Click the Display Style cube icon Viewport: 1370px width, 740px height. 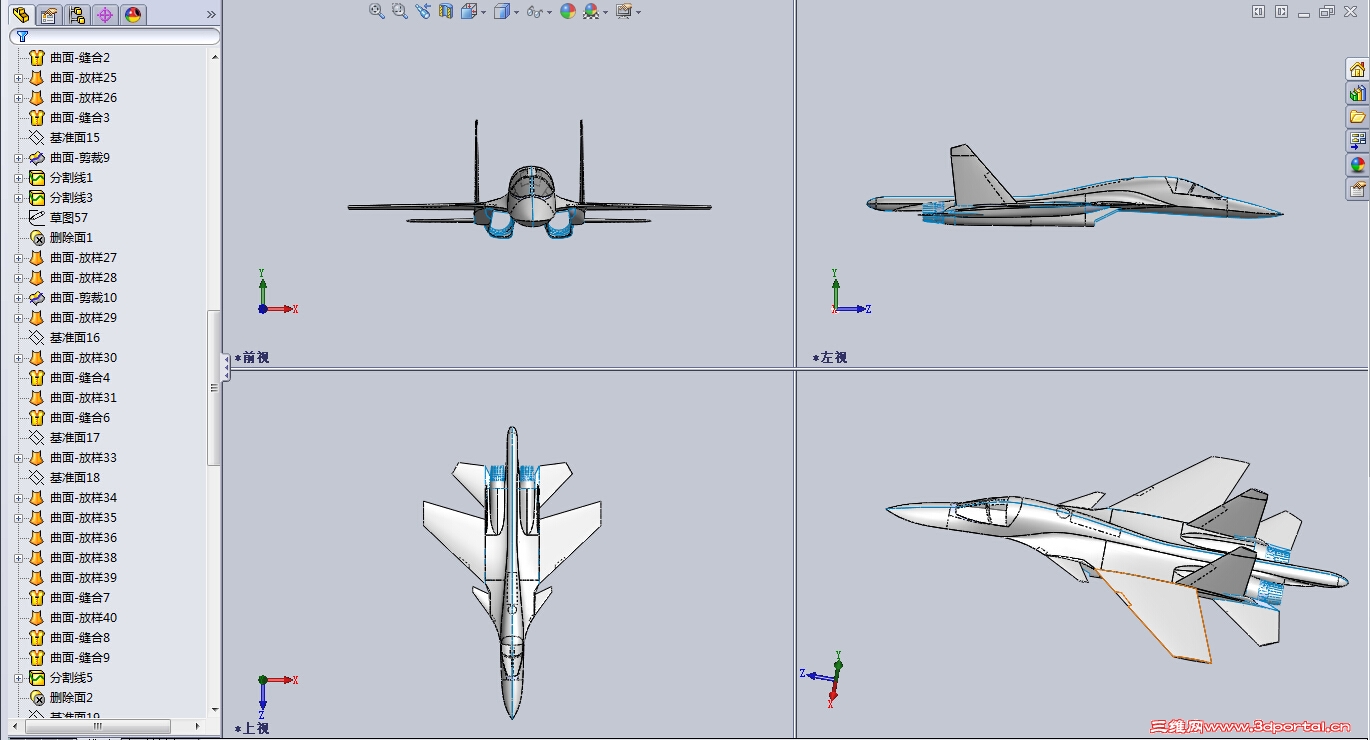click(502, 11)
